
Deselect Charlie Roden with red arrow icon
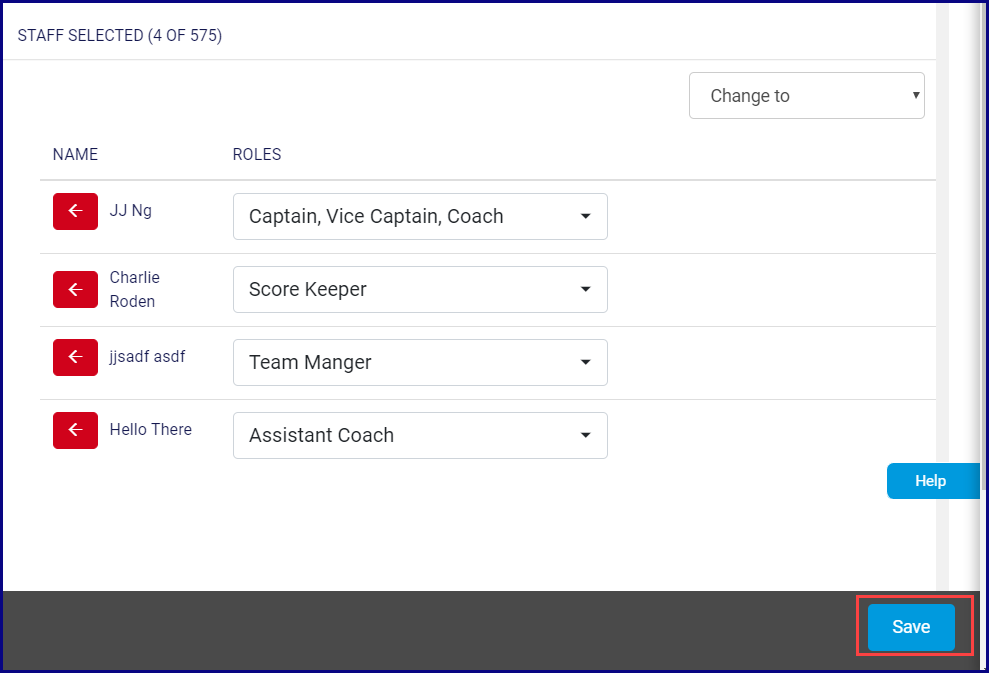[75, 289]
